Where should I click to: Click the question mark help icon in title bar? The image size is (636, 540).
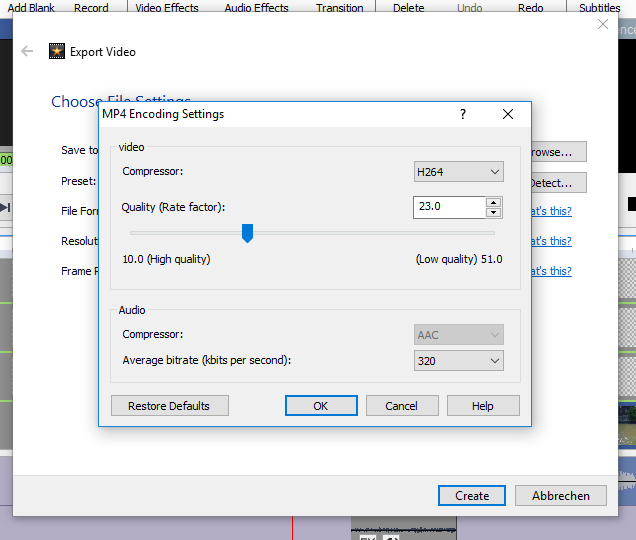tap(462, 114)
